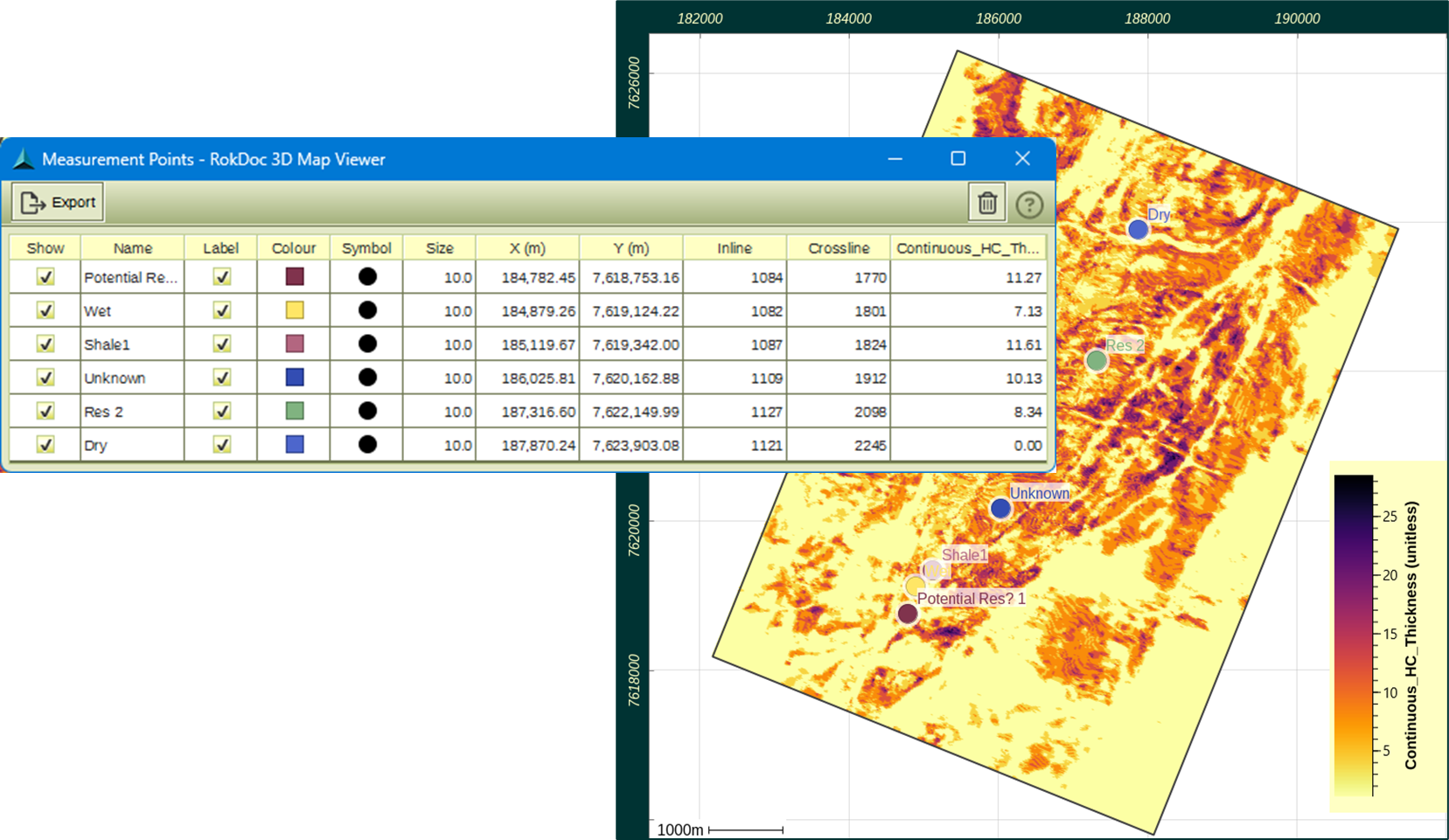Click the Export button
The height and width of the screenshot is (840, 1449).
point(59,203)
